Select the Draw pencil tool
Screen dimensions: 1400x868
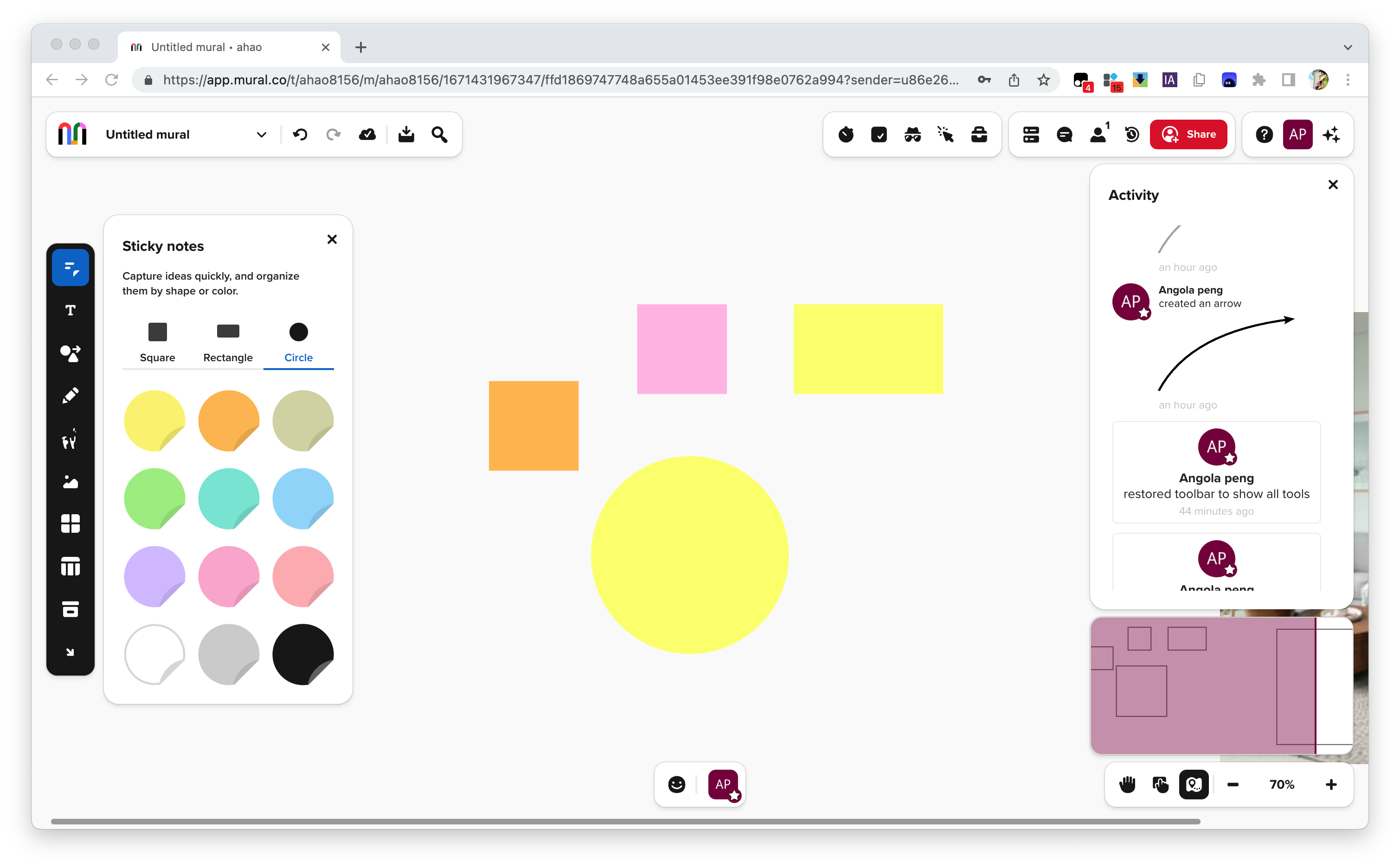tap(70, 396)
